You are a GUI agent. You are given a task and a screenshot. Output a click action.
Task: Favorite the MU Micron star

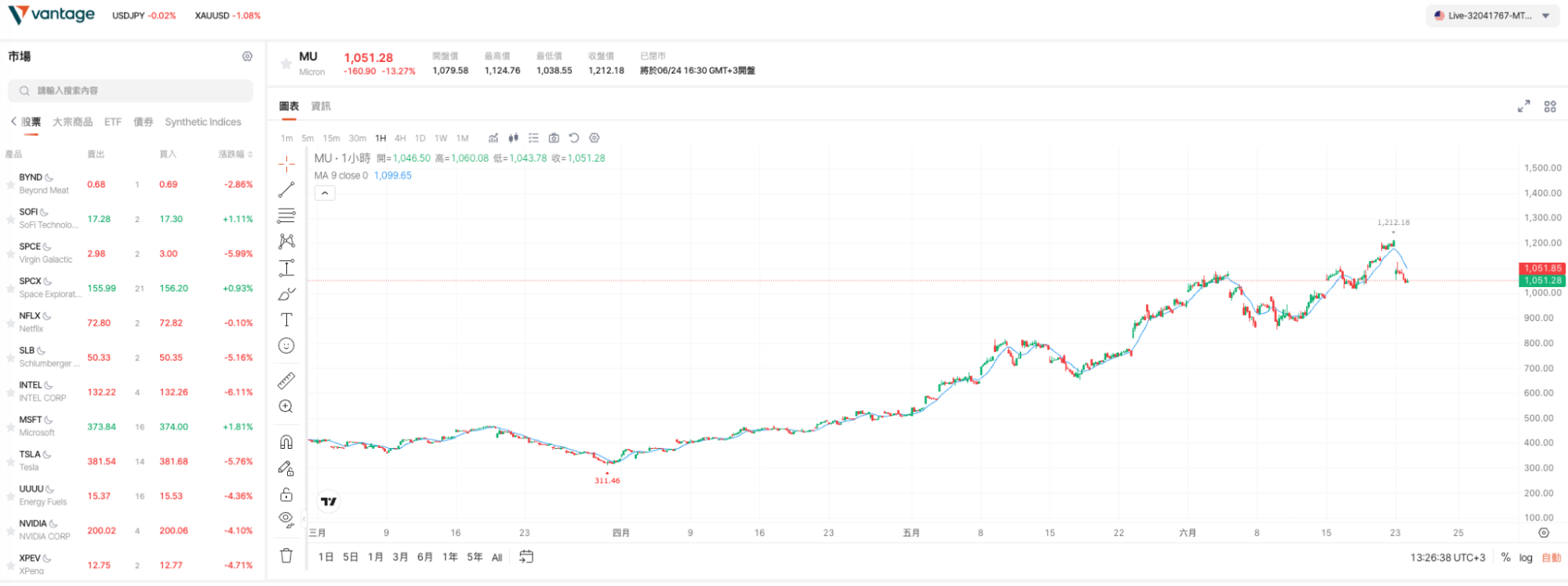click(286, 64)
